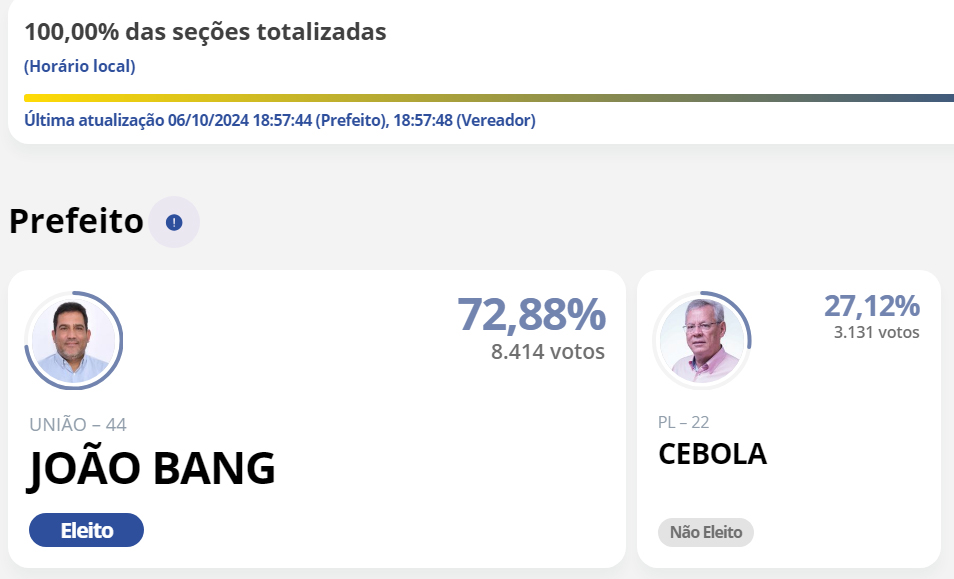Click the sections totalized progress bar
The height and width of the screenshot is (579, 954).
pos(488,98)
